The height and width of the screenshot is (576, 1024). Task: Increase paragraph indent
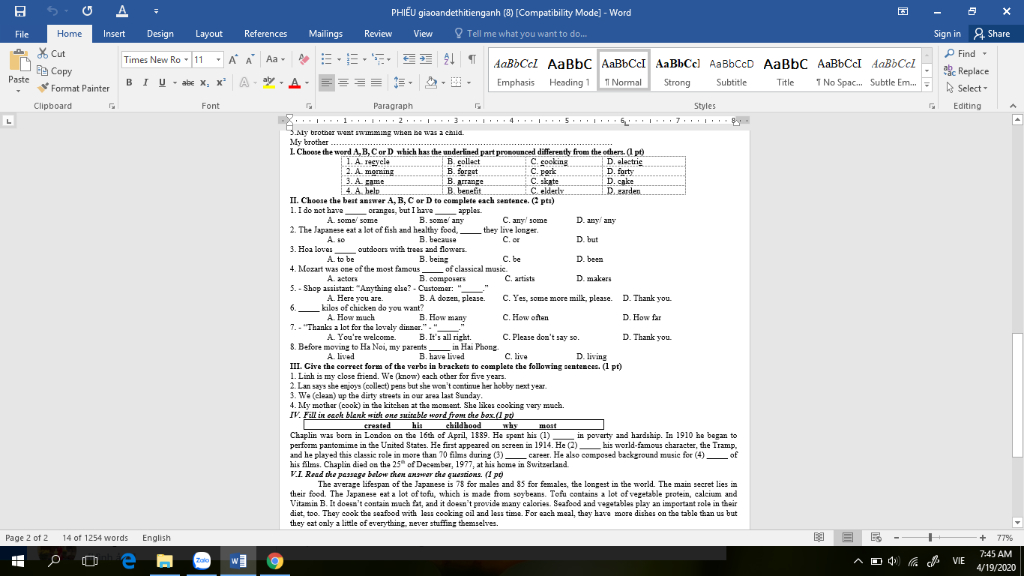point(426,59)
